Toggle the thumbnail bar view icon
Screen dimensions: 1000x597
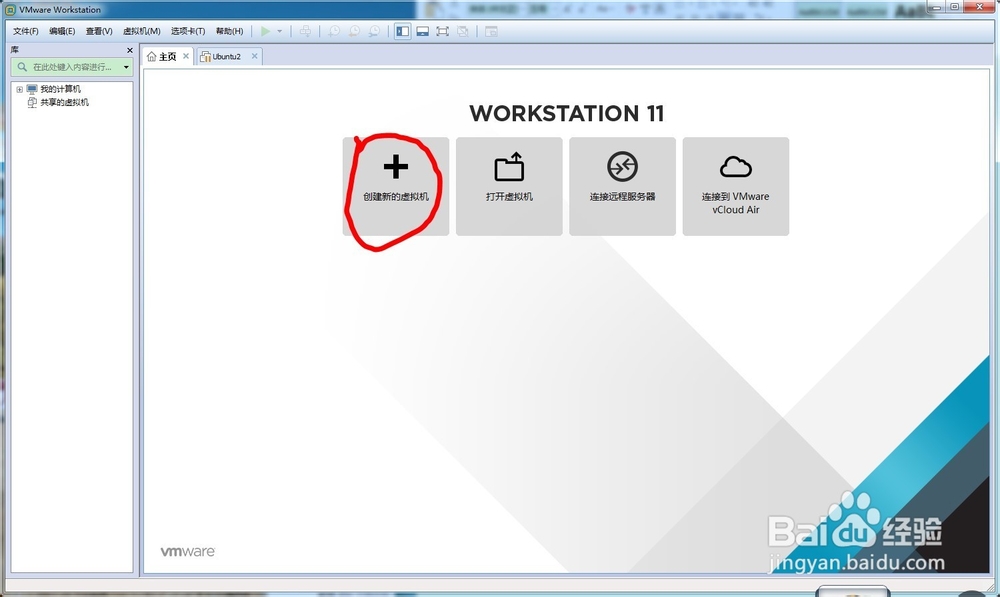click(x=422, y=31)
